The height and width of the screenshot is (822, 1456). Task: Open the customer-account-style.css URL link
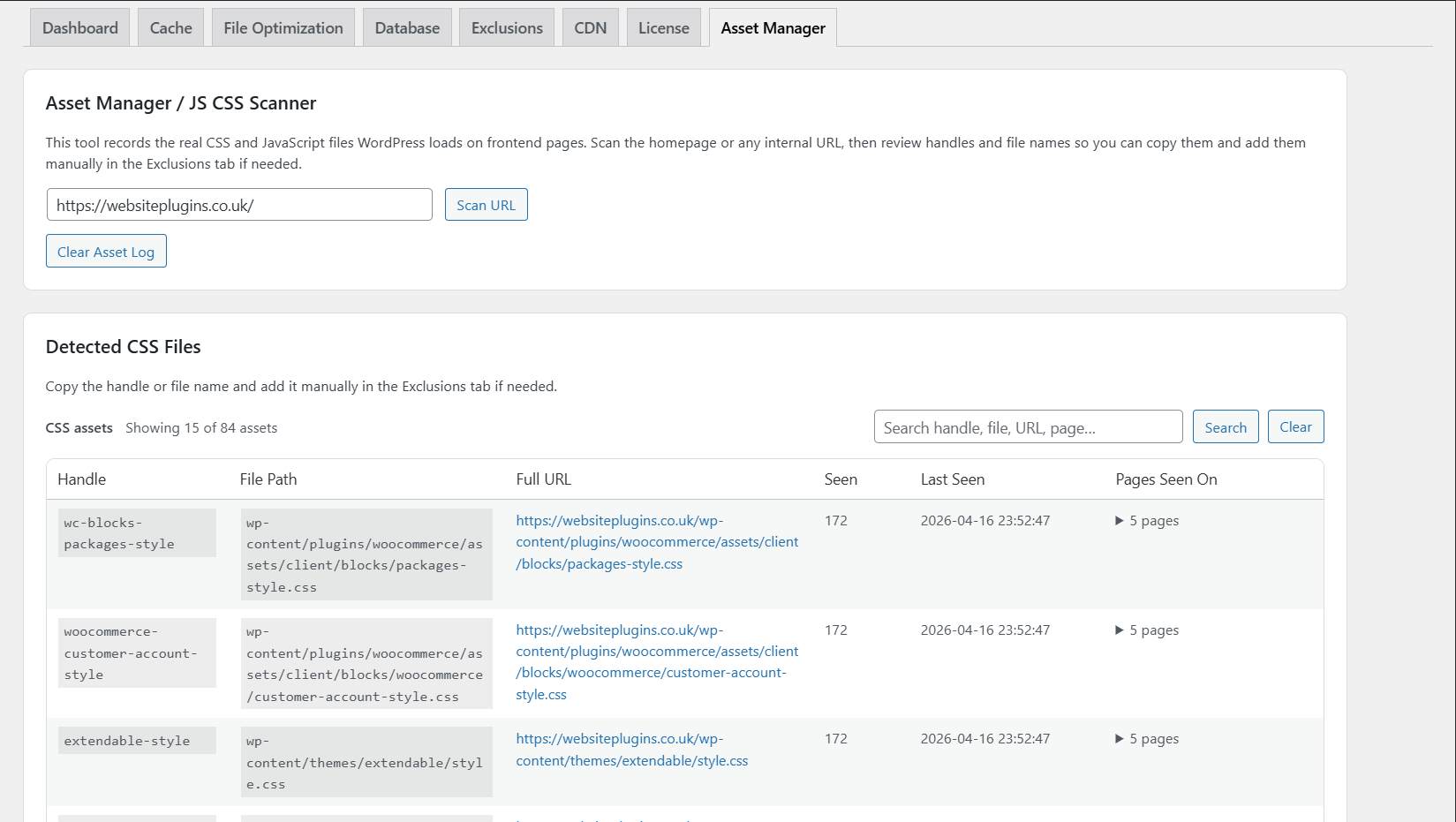point(657,661)
